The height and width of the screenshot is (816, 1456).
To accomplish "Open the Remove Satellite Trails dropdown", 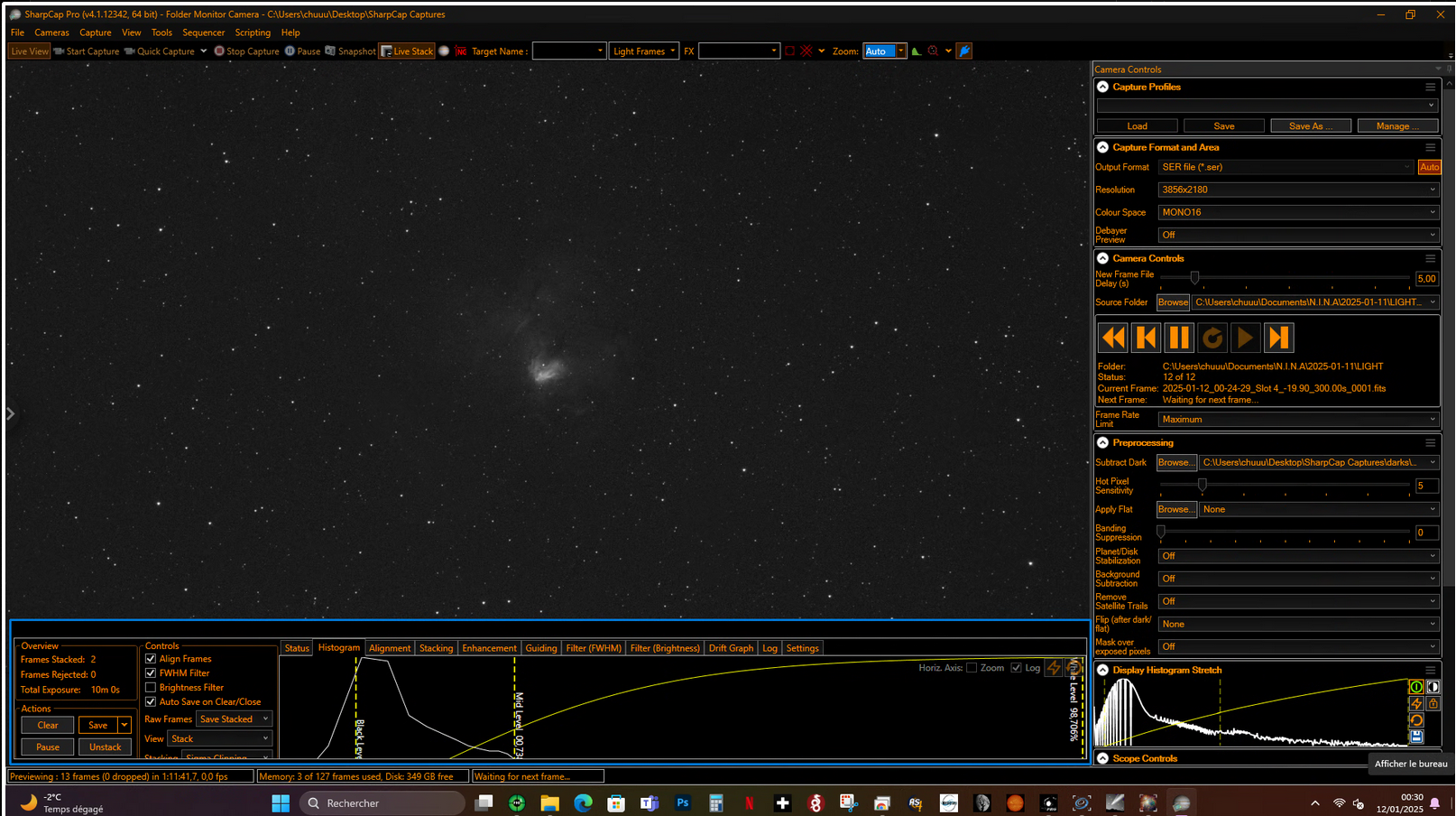I will (x=1298, y=601).
